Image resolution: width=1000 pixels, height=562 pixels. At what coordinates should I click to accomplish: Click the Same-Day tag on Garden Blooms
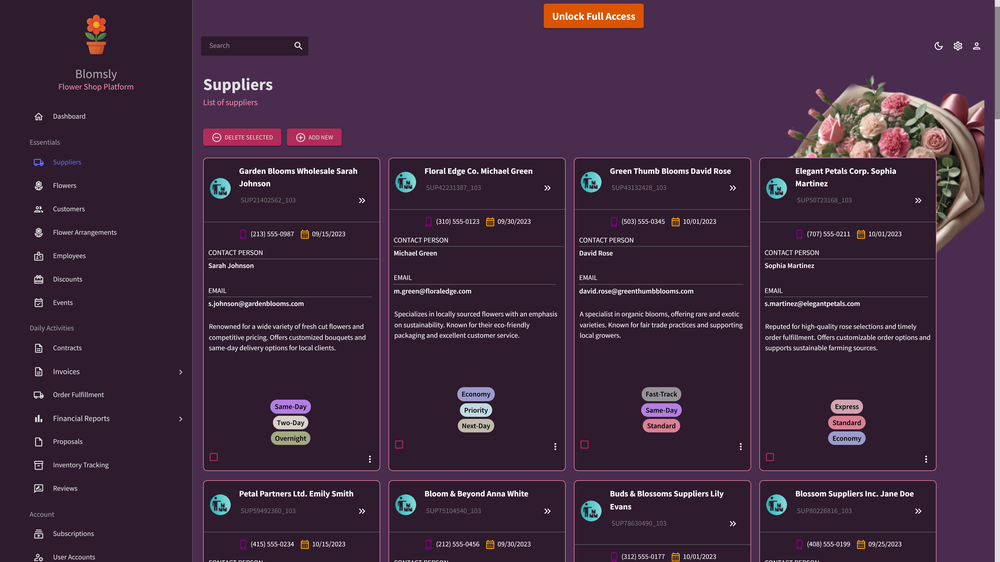click(x=290, y=407)
